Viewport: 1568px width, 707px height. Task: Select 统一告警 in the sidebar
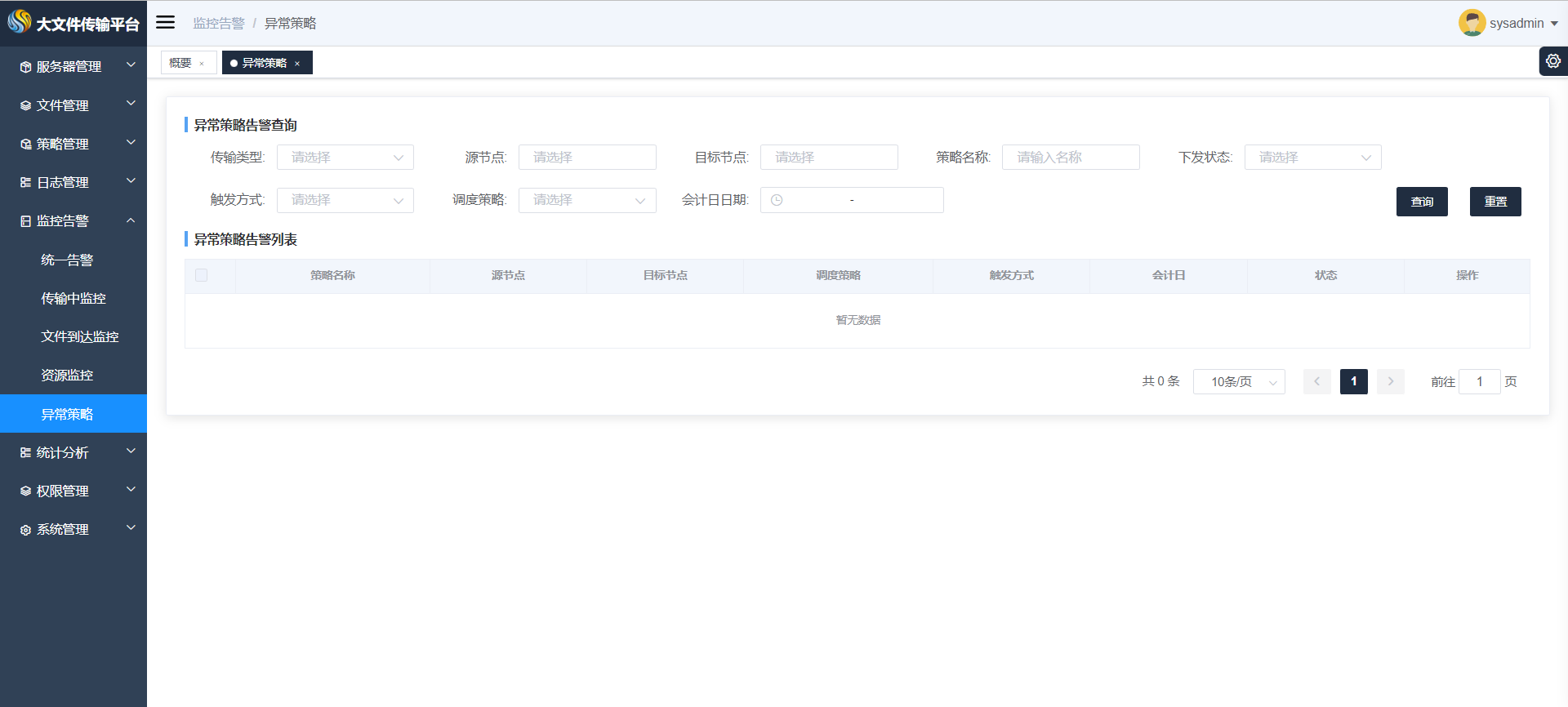tap(67, 260)
